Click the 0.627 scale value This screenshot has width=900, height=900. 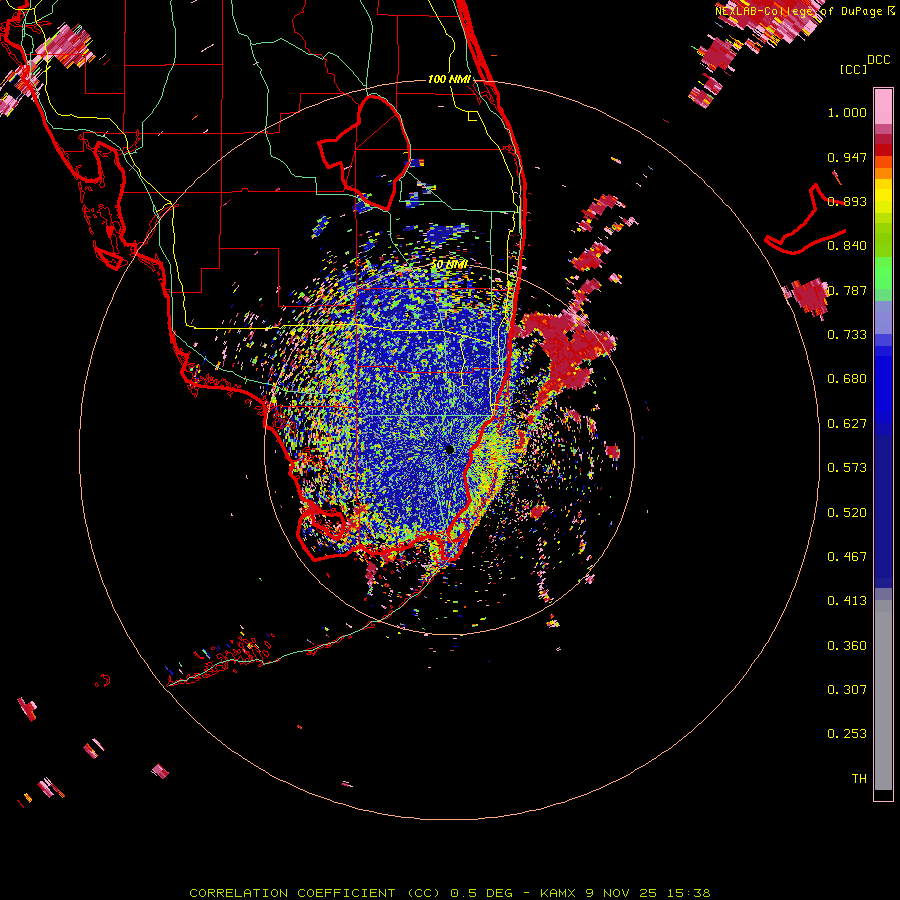click(x=847, y=424)
